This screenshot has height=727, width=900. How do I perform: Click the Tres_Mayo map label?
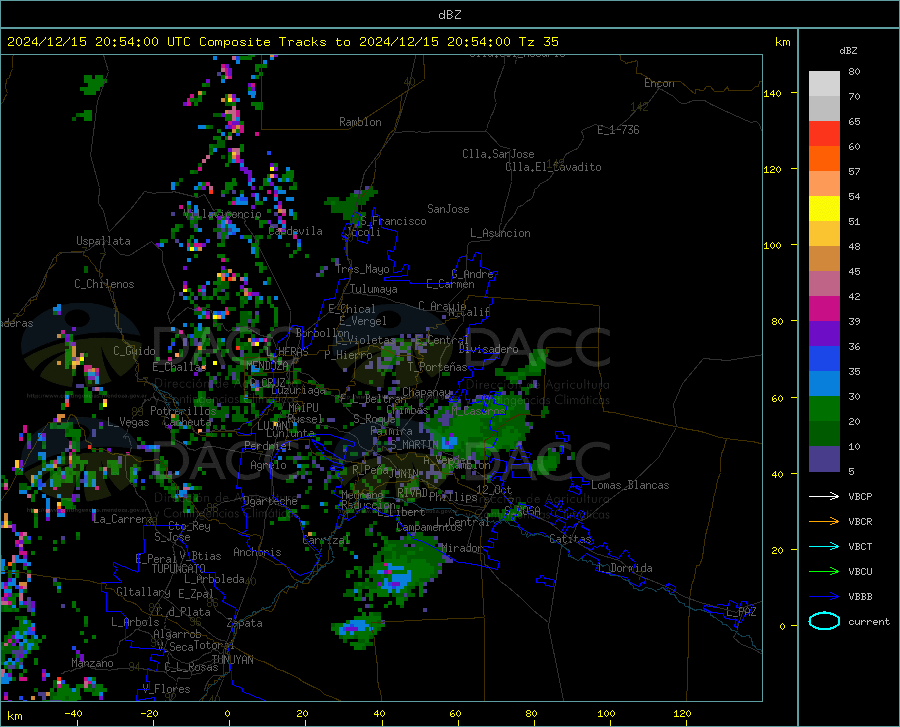pos(363,269)
